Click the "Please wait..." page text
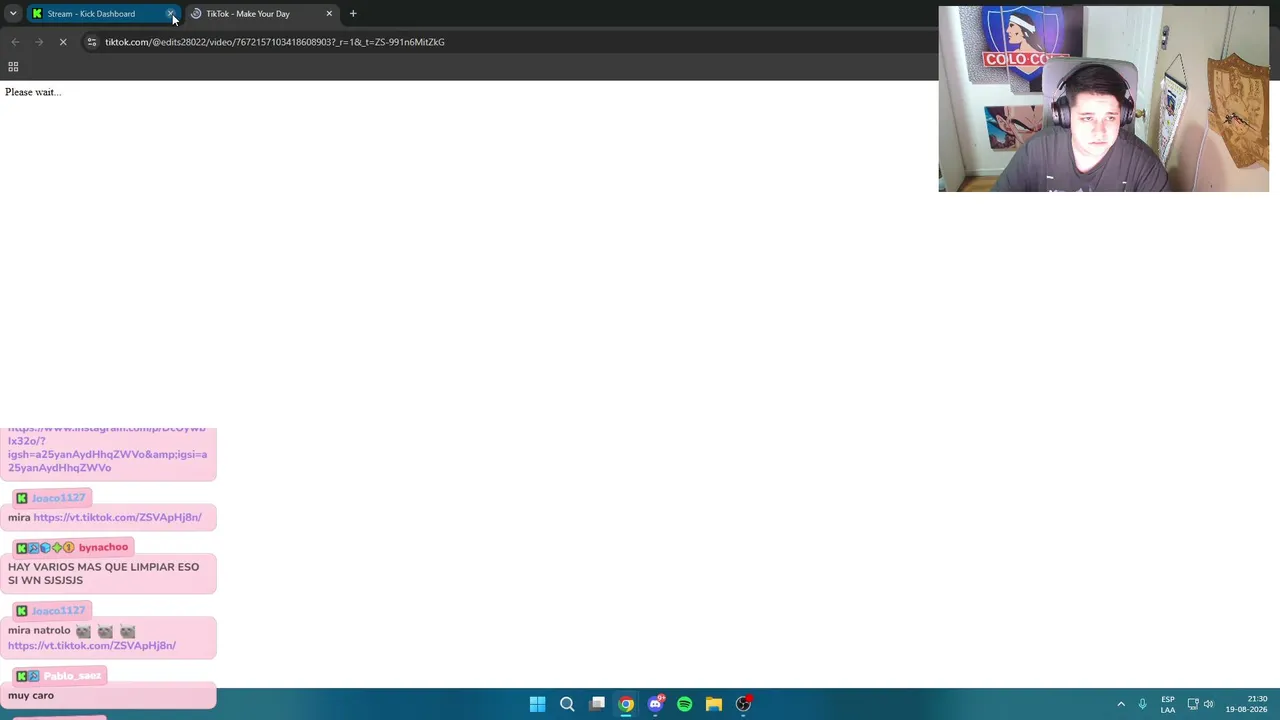 click(x=33, y=92)
